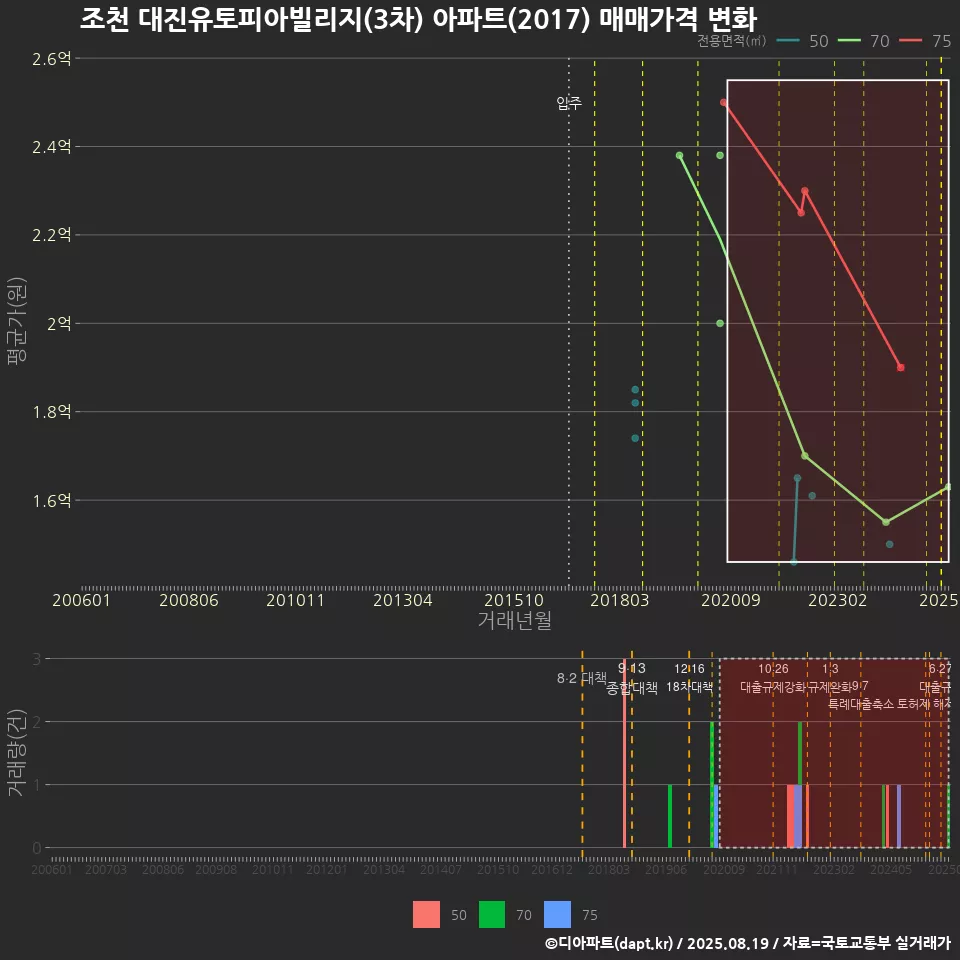Screen dimensions: 960x960
Task: Click the chart title about 조천 대진유토피아빌리지(3차)
Action: [418, 20]
